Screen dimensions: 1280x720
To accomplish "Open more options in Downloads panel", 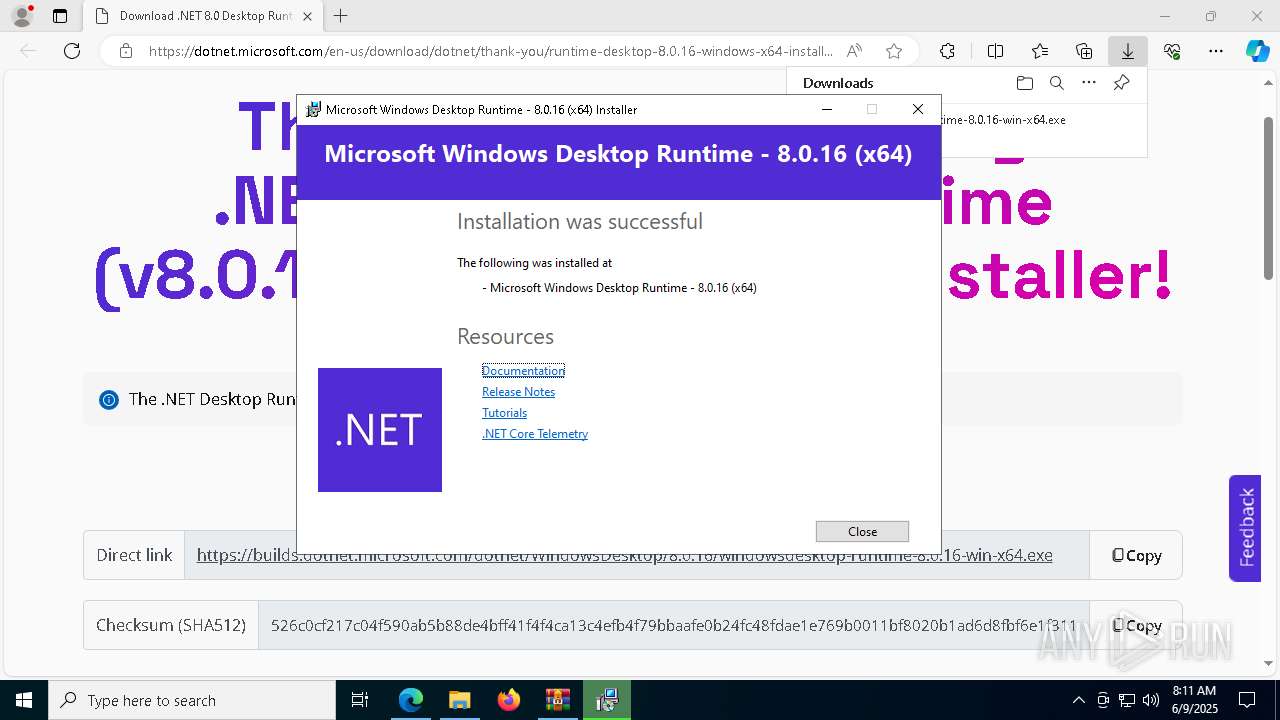I will pyautogui.click(x=1089, y=83).
